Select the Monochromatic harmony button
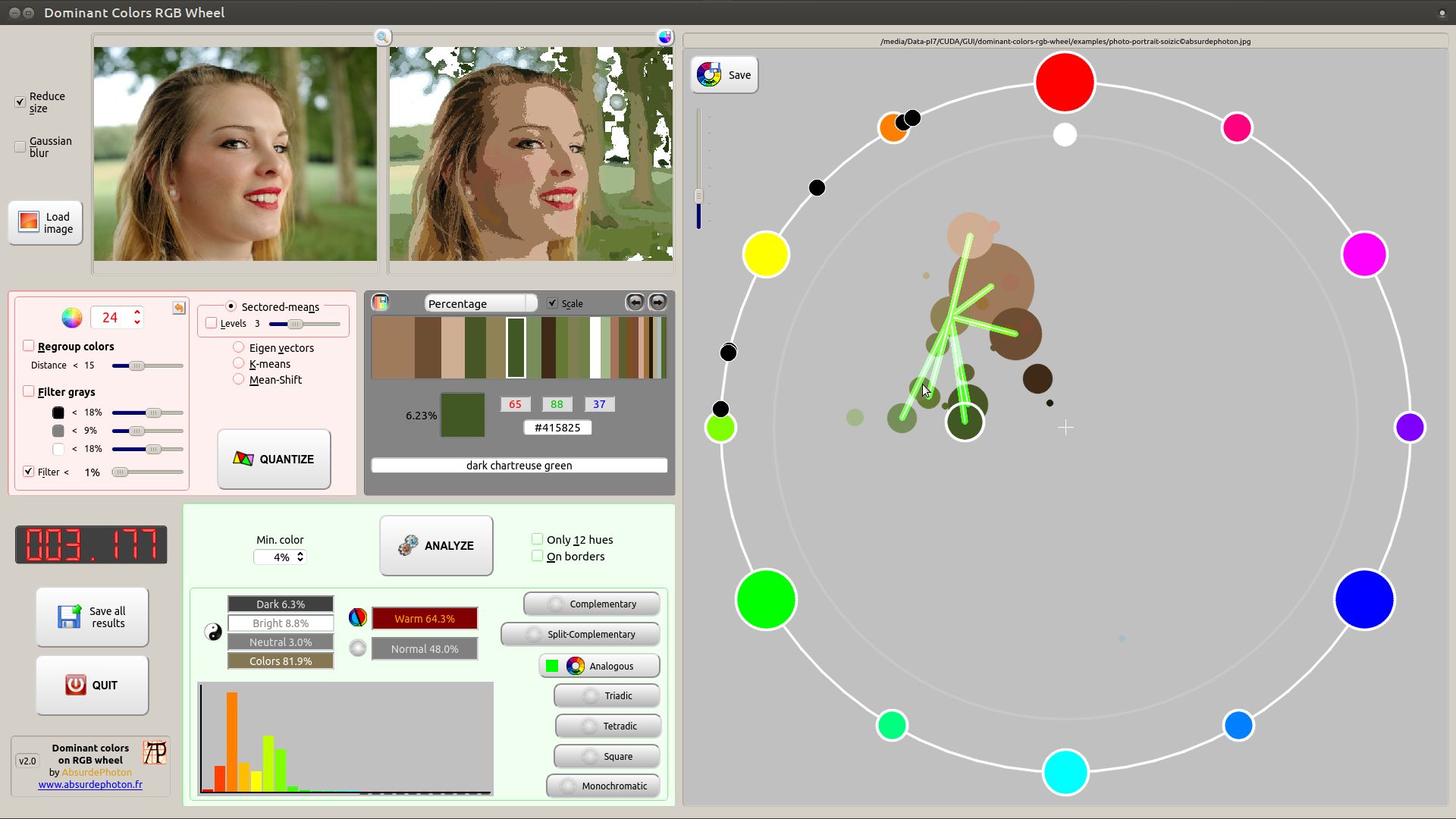 [603, 786]
